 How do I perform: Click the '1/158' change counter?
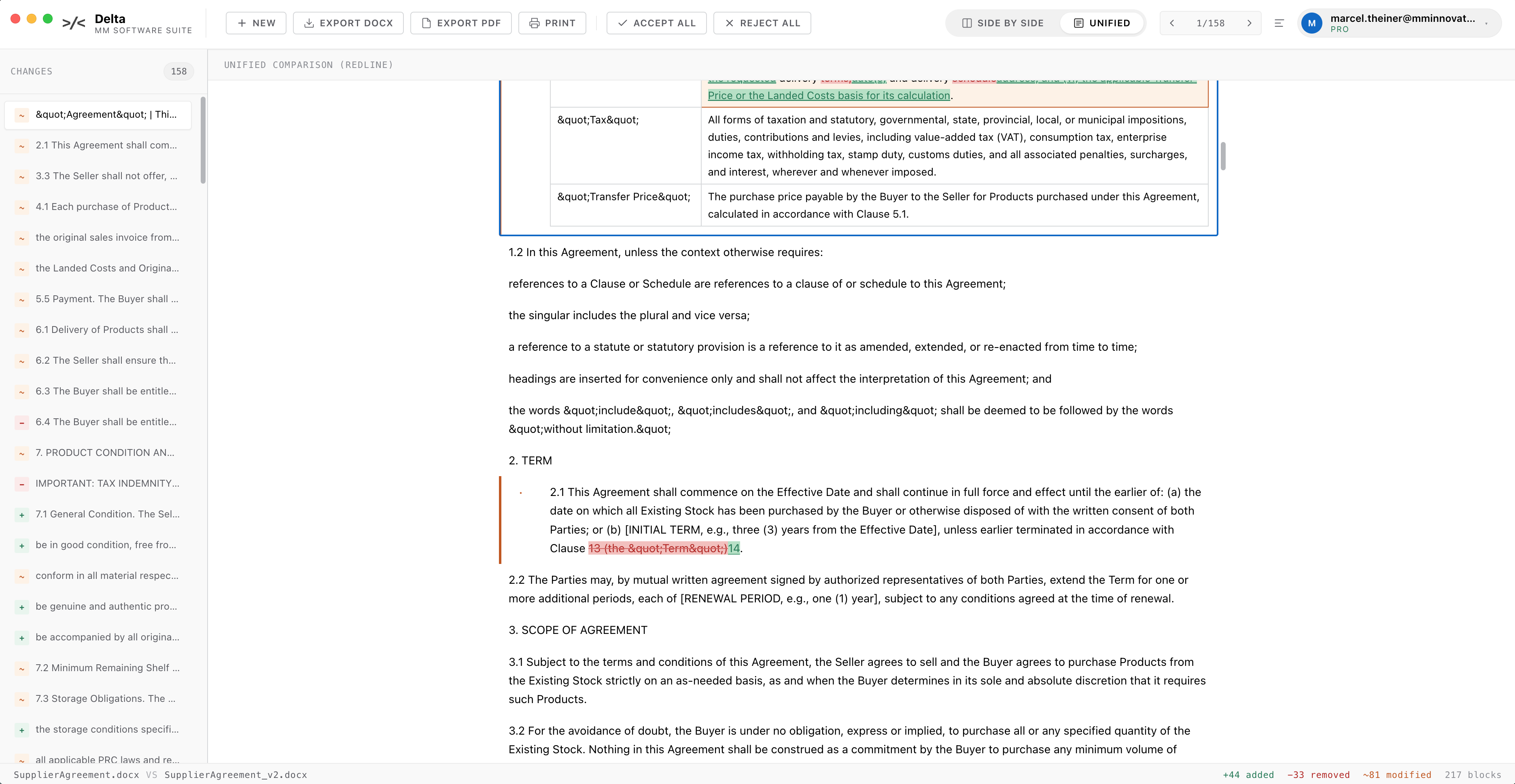1210,23
